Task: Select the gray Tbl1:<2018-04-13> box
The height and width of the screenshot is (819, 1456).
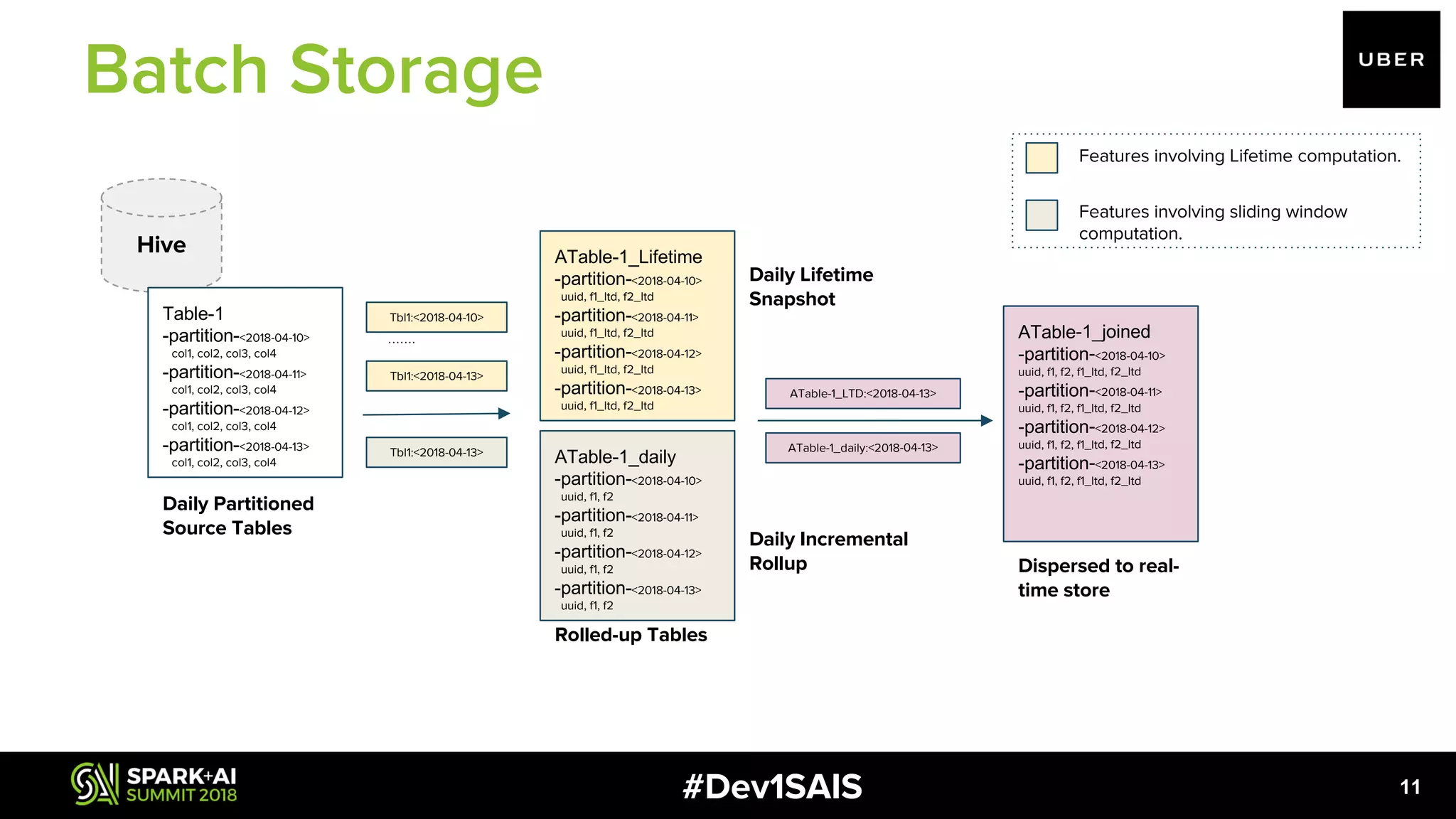Action: [x=437, y=452]
